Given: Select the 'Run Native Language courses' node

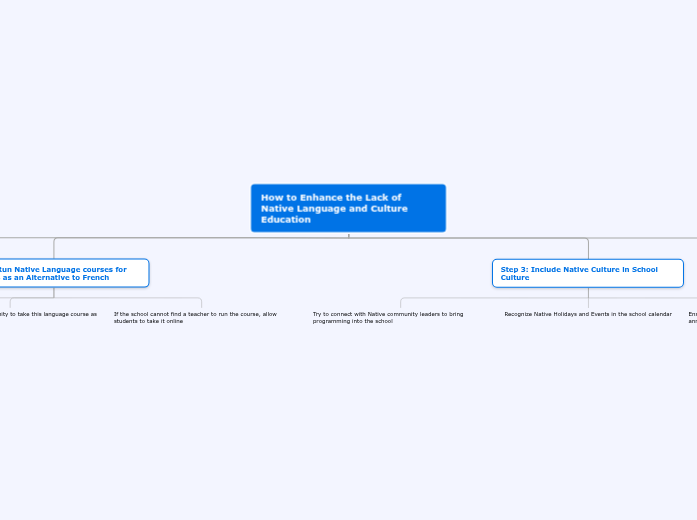Looking at the screenshot, I should [68, 273].
